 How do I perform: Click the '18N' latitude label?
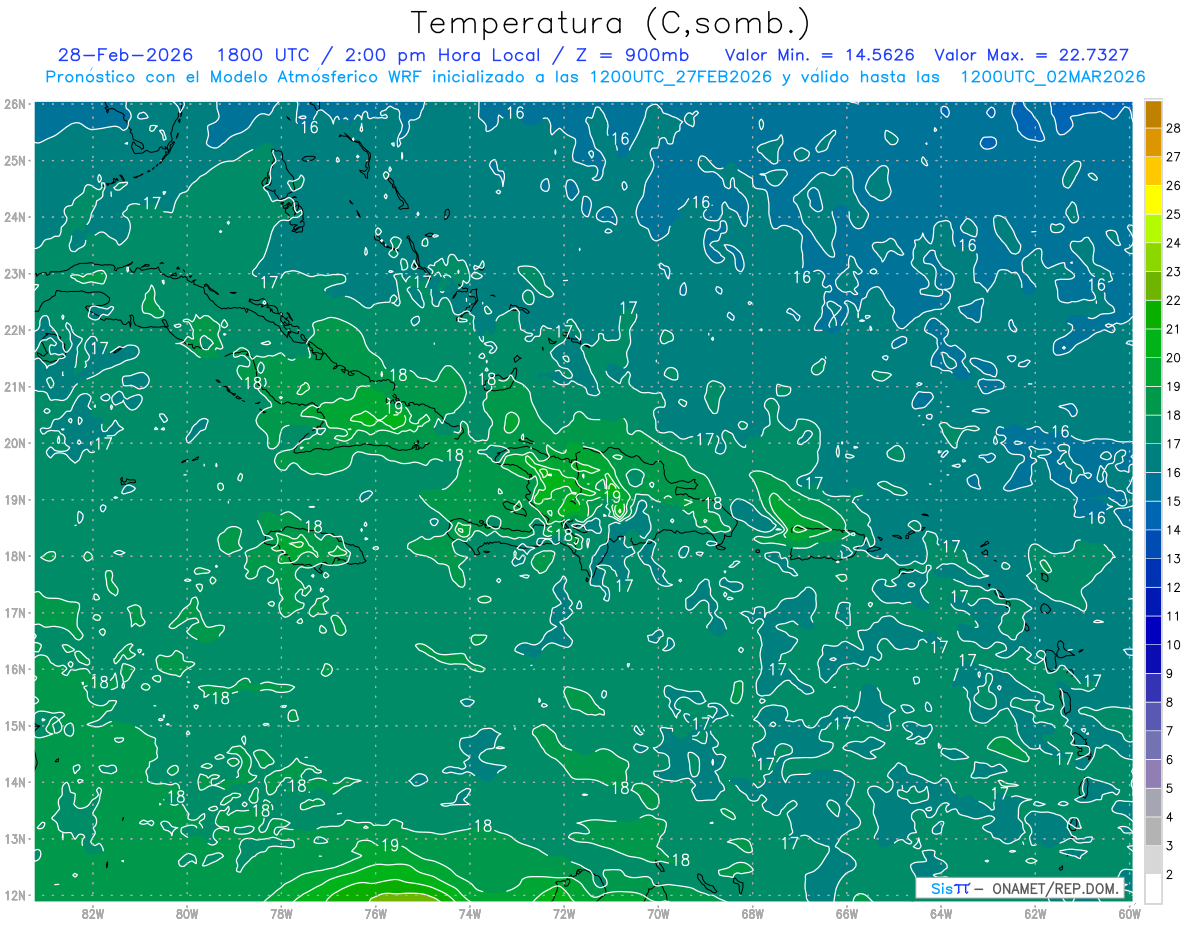(14, 556)
